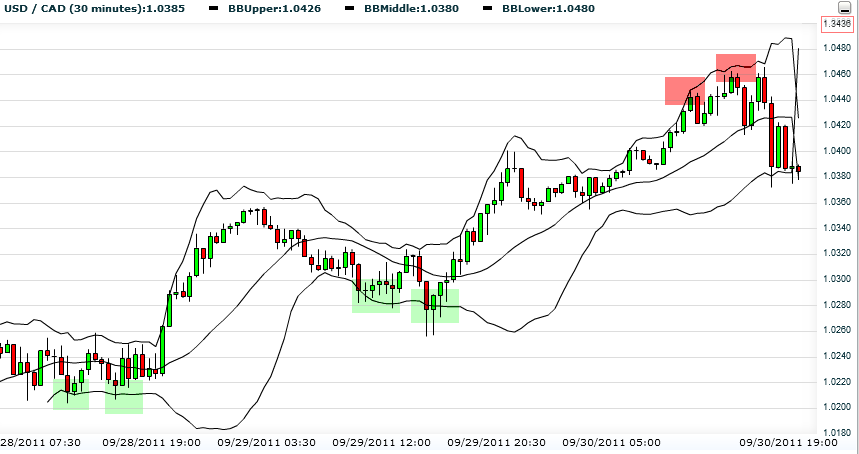Click the 09/28/2011 19:00 time axis label

coord(151,442)
